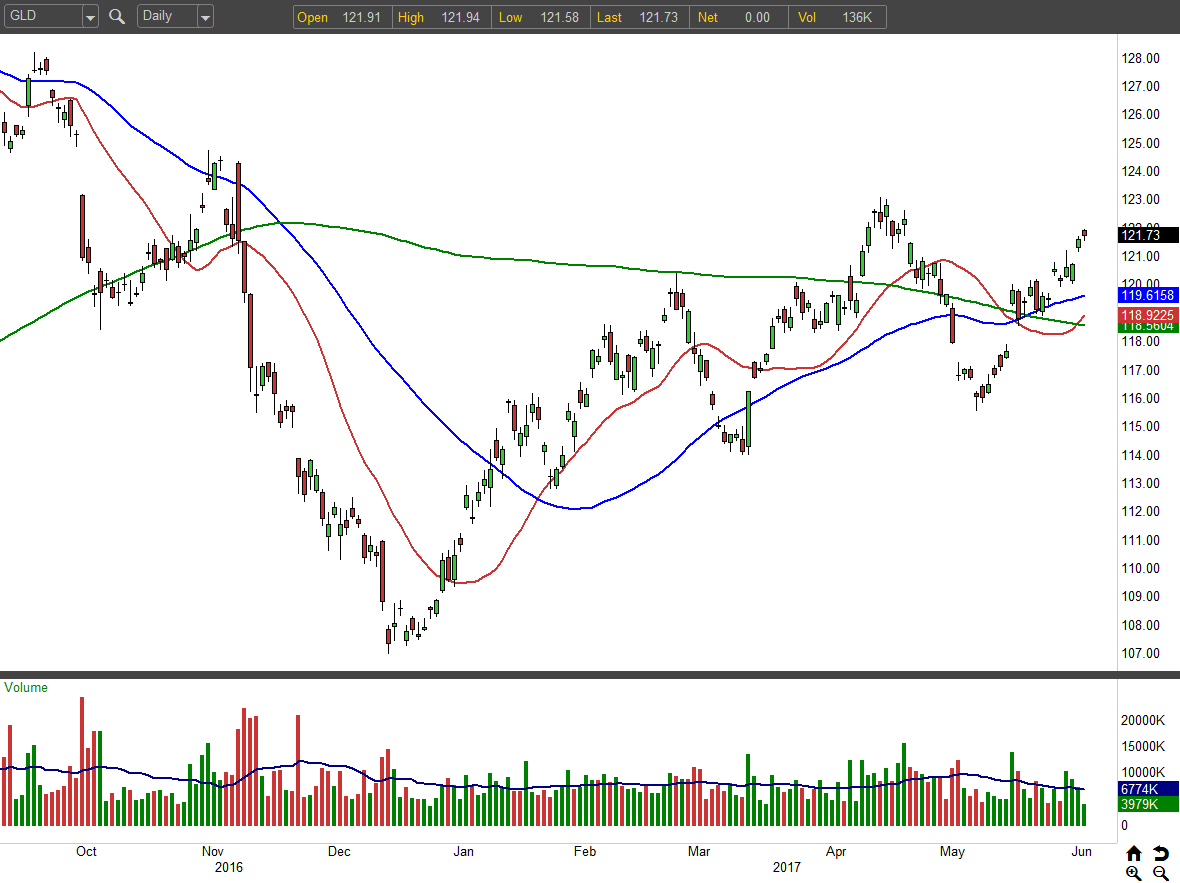The width and height of the screenshot is (1180, 883).
Task: Click the blue 119.6158 moving average label
Action: pos(1146,295)
